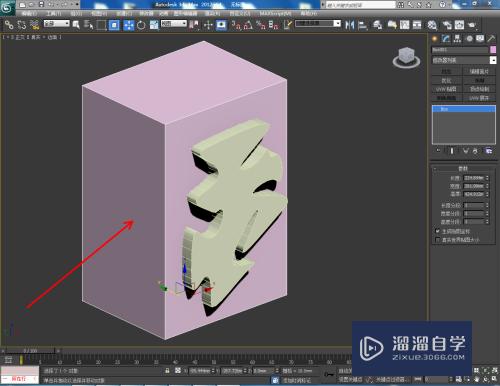Screen dimensions: 500x386
Task: Switch to the Utilities panel tab
Action: coord(491,39)
